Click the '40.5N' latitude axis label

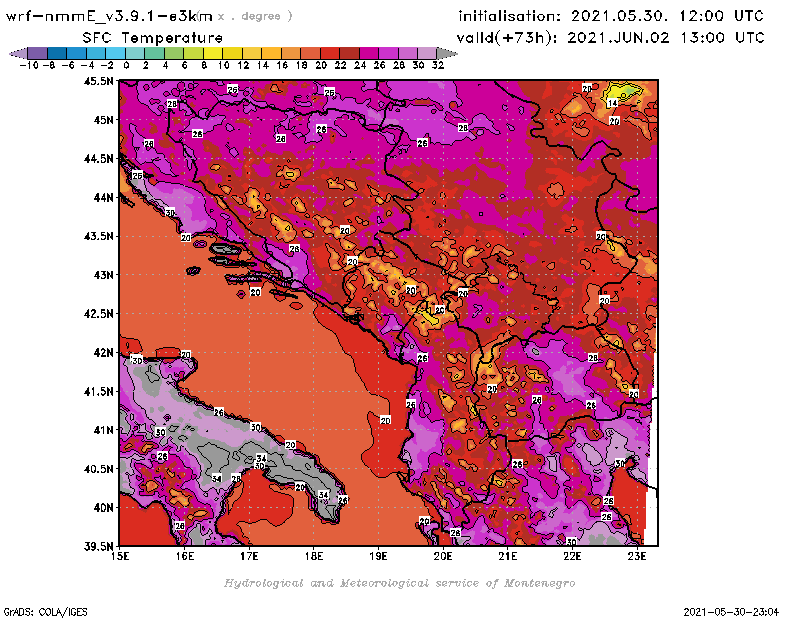pyautogui.click(x=98, y=469)
